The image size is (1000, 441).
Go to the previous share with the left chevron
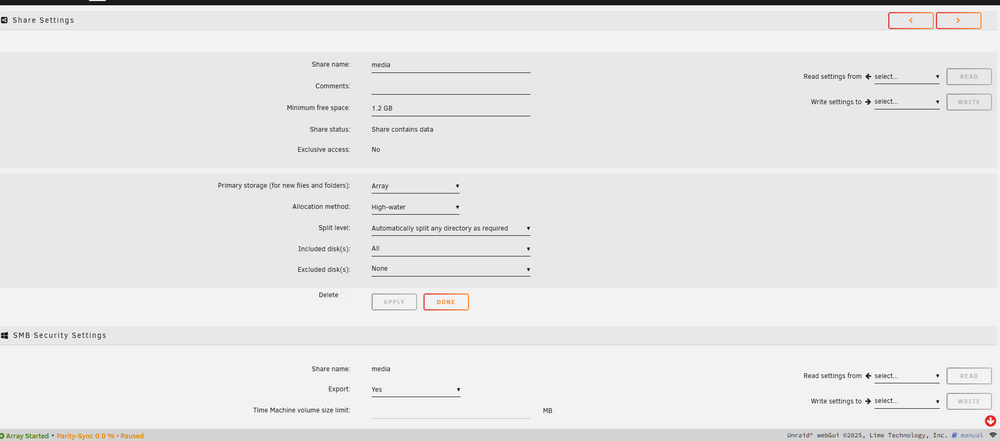[911, 20]
